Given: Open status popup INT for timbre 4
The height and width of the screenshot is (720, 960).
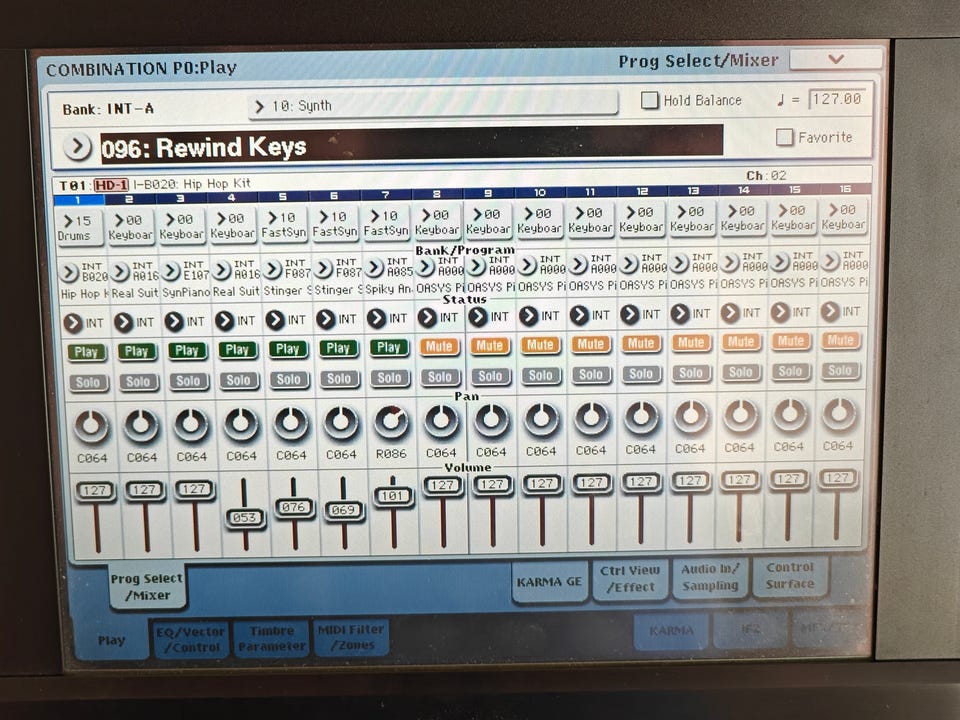Looking at the screenshot, I should [x=225, y=320].
